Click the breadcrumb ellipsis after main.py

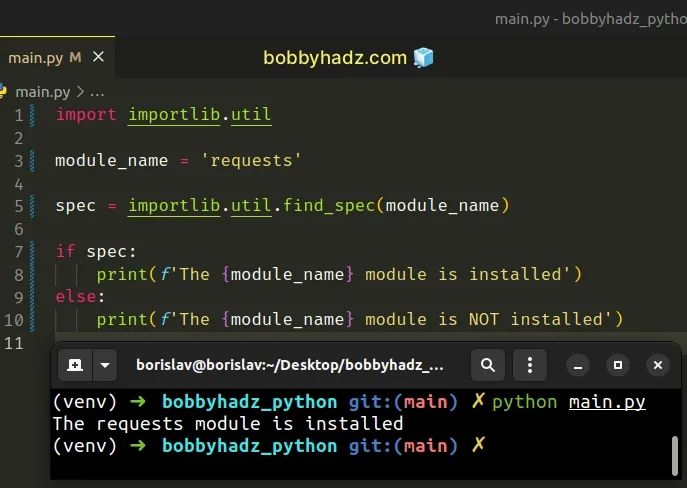tap(97, 92)
